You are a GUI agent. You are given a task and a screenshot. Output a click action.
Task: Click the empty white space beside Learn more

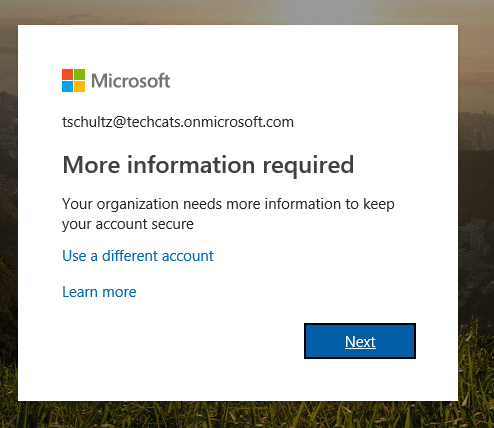tap(267, 292)
